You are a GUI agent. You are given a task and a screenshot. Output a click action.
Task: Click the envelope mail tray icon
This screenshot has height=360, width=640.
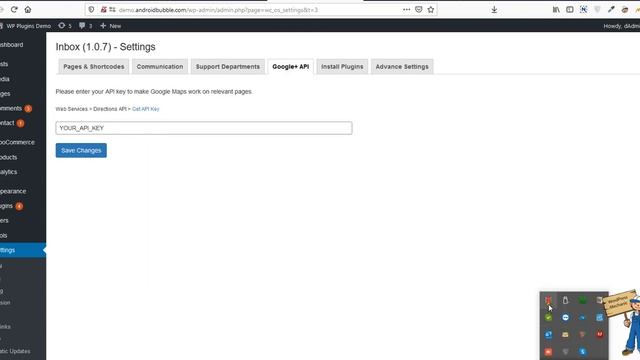[x=565, y=334]
